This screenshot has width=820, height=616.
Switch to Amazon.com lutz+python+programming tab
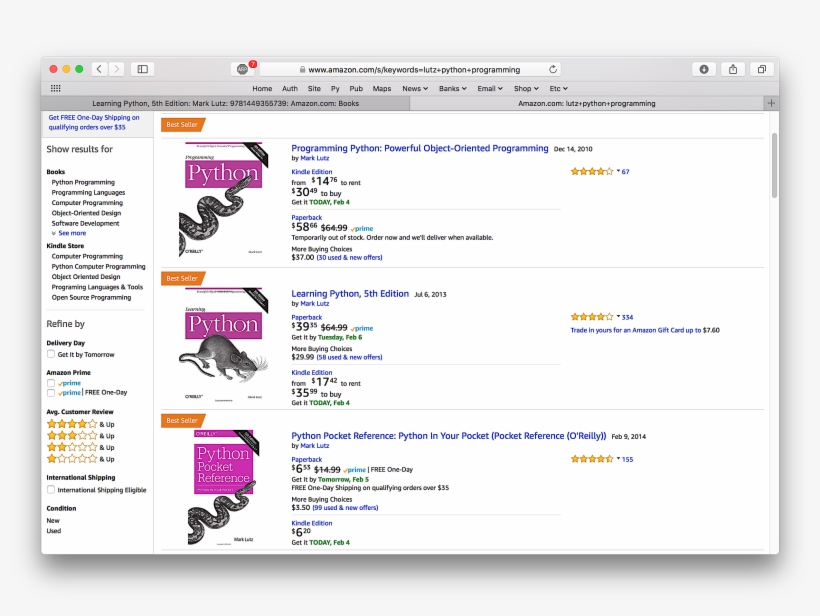pyautogui.click(x=587, y=104)
